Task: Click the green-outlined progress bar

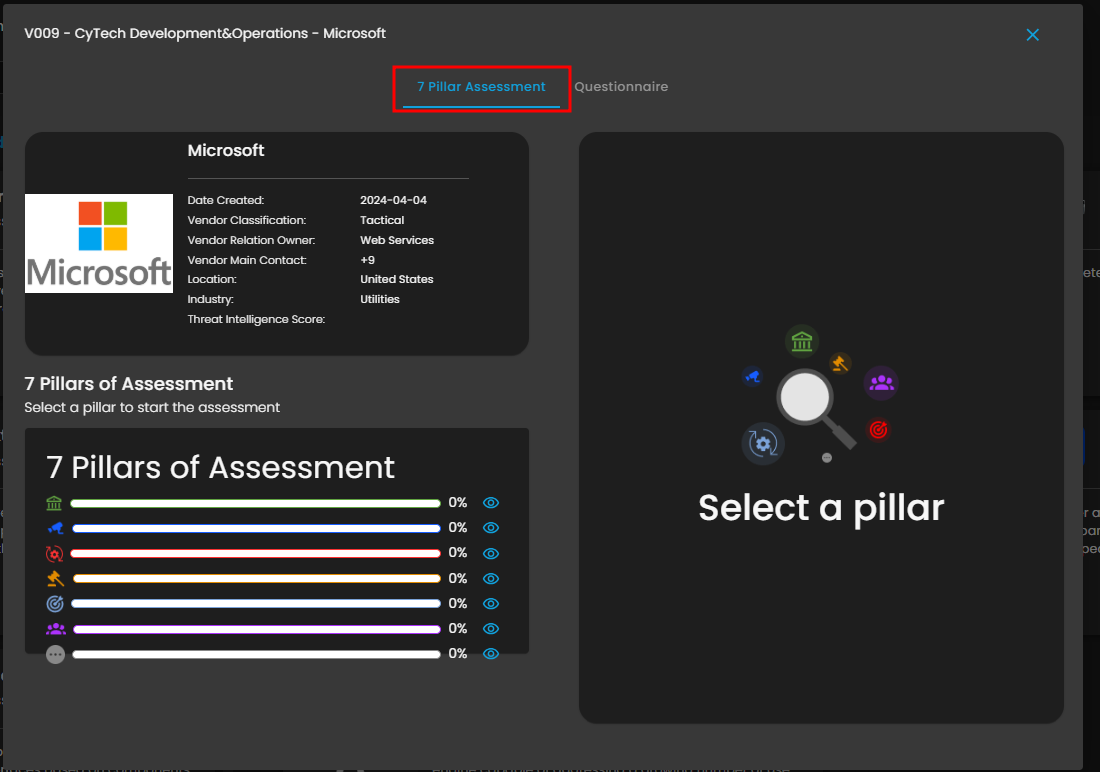Action: pyautogui.click(x=255, y=503)
